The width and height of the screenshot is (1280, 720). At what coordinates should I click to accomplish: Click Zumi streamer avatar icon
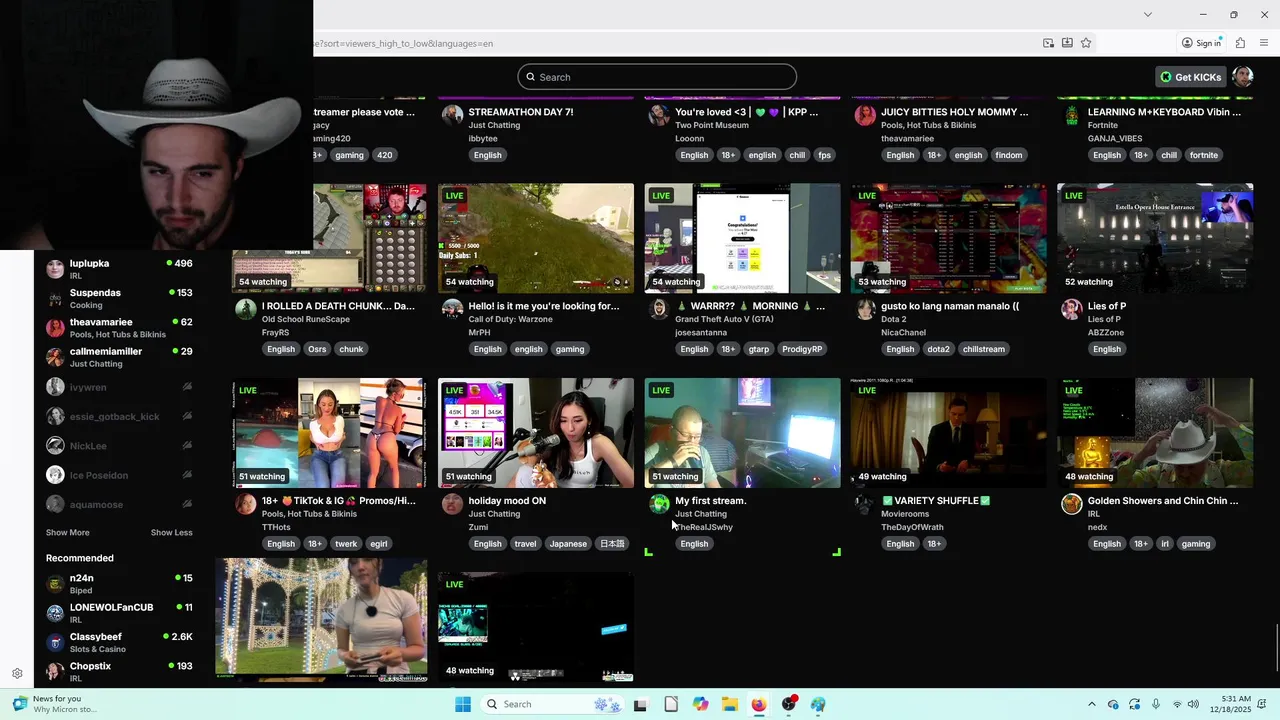453,504
